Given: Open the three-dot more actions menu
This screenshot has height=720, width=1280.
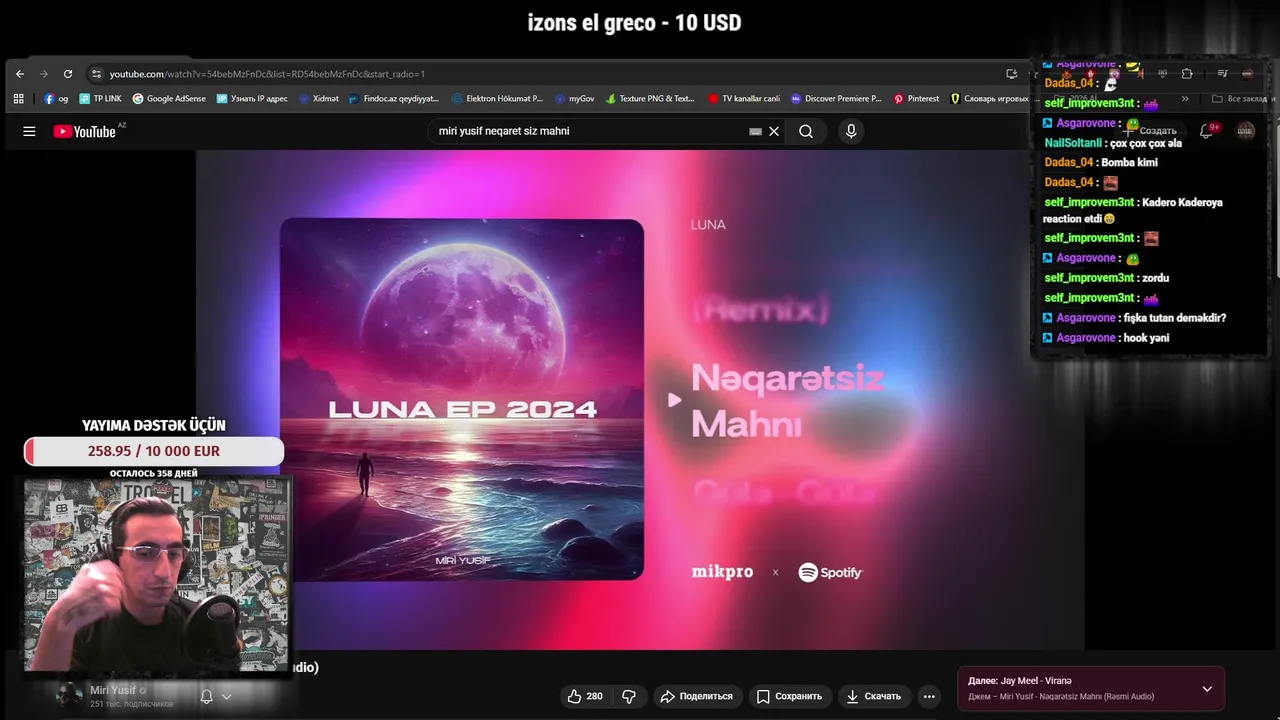Looking at the screenshot, I should click(x=929, y=696).
